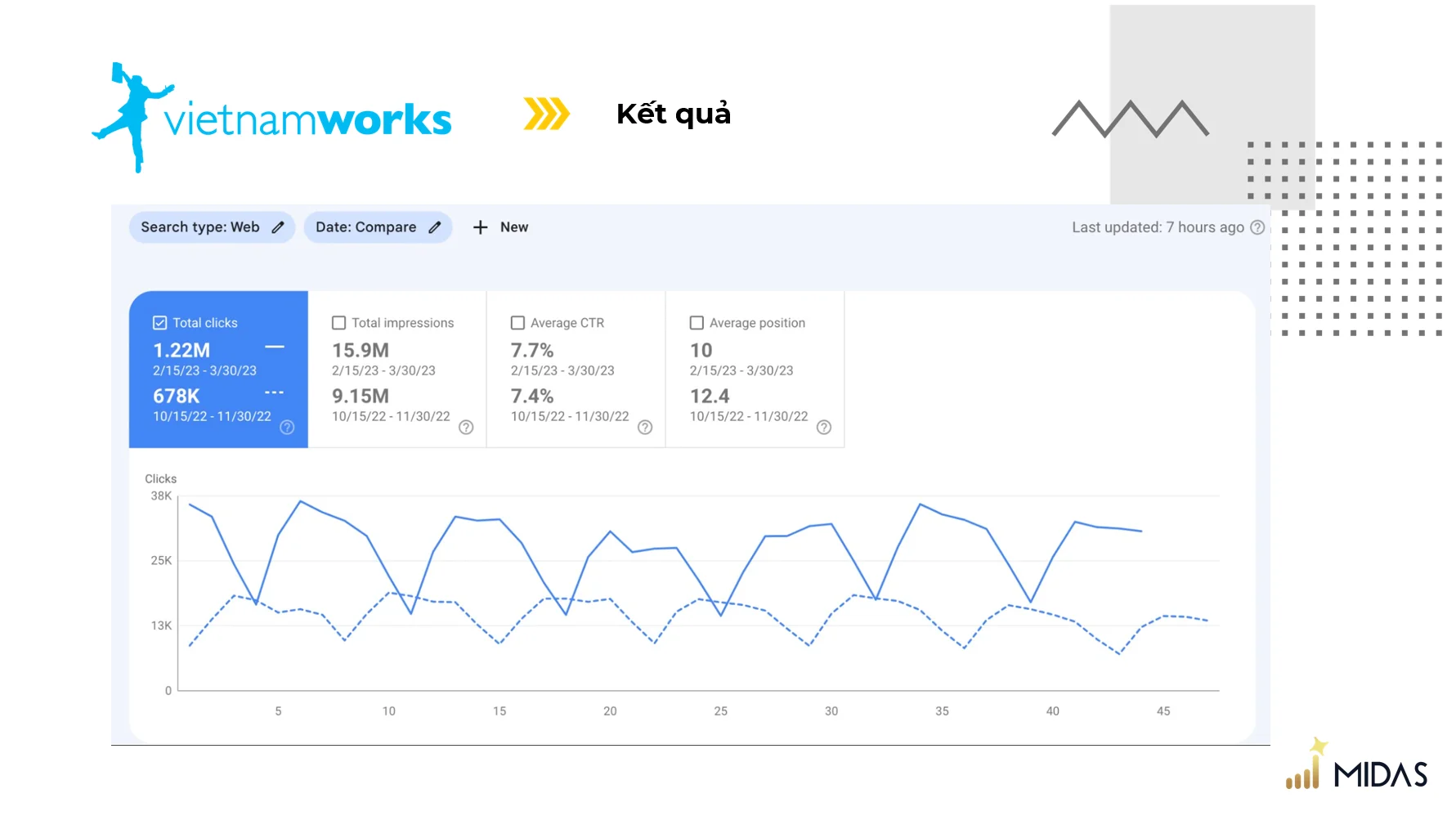Click the 1.22M total clicks value

181,351
